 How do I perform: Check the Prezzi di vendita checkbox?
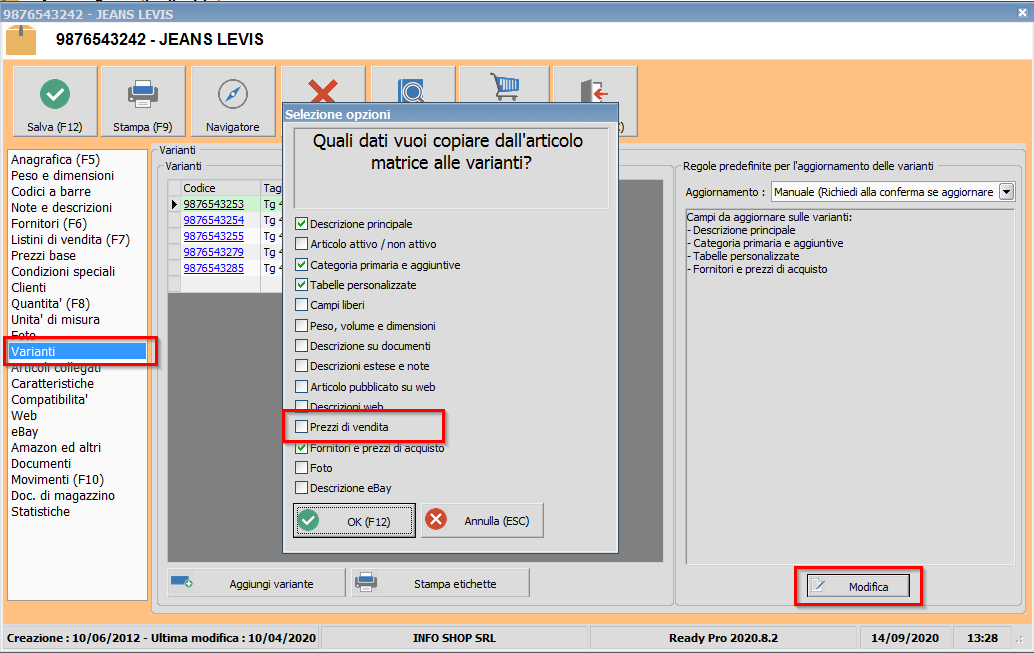click(x=301, y=427)
